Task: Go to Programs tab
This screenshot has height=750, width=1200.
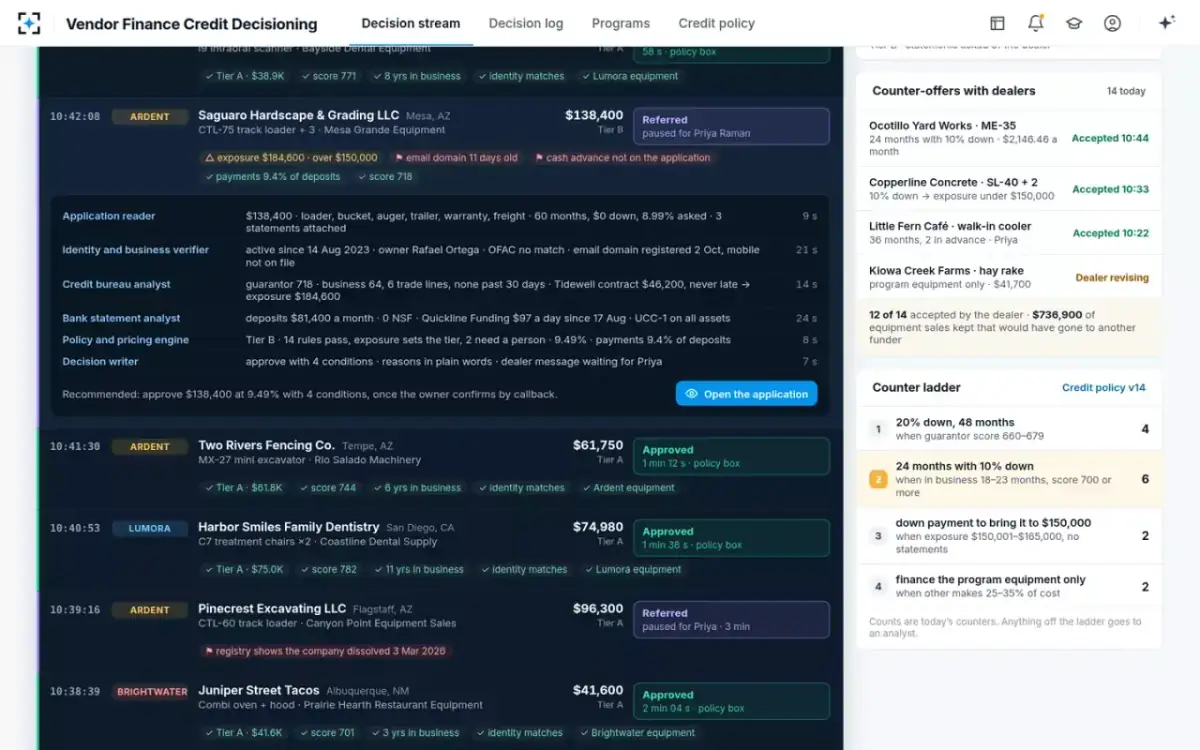Action: 620,23
